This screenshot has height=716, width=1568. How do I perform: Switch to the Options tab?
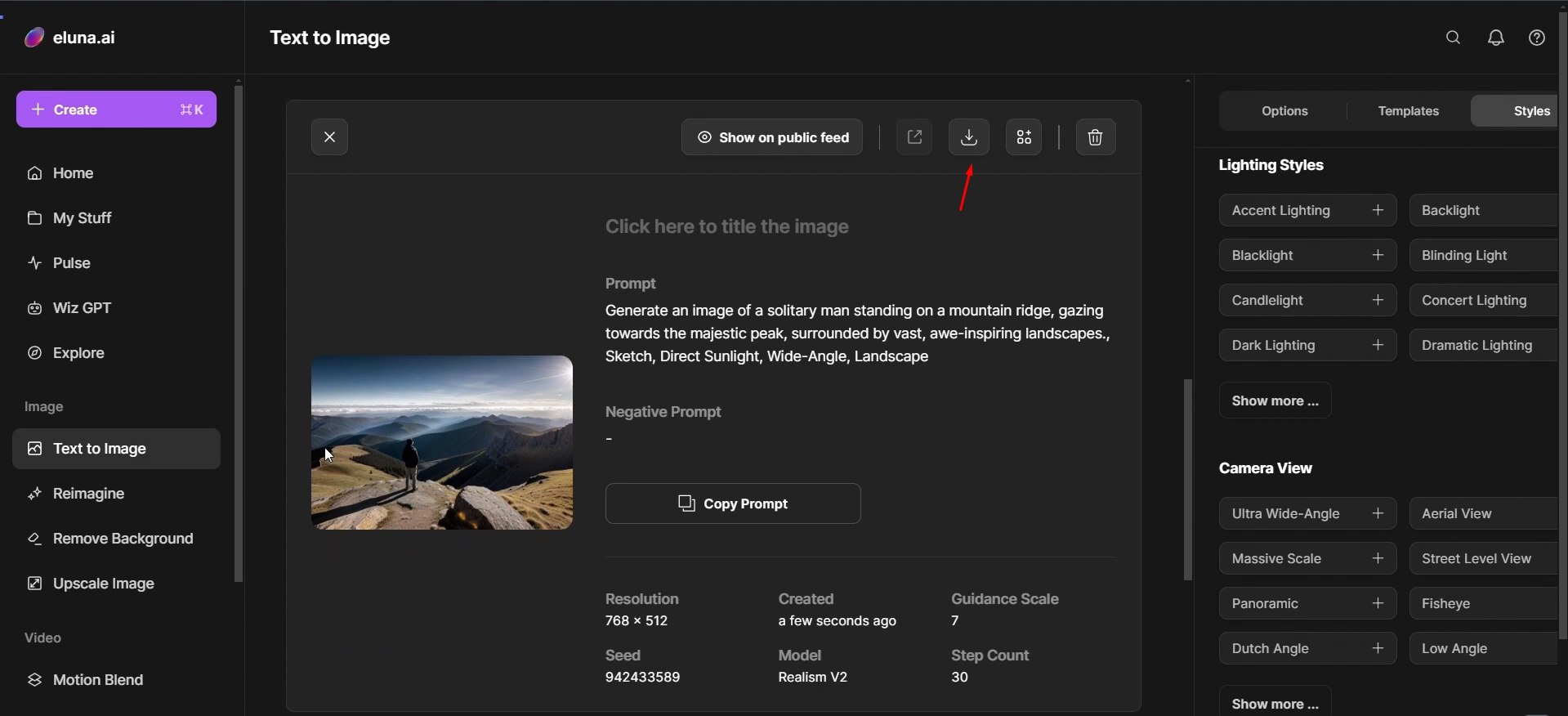1284,111
